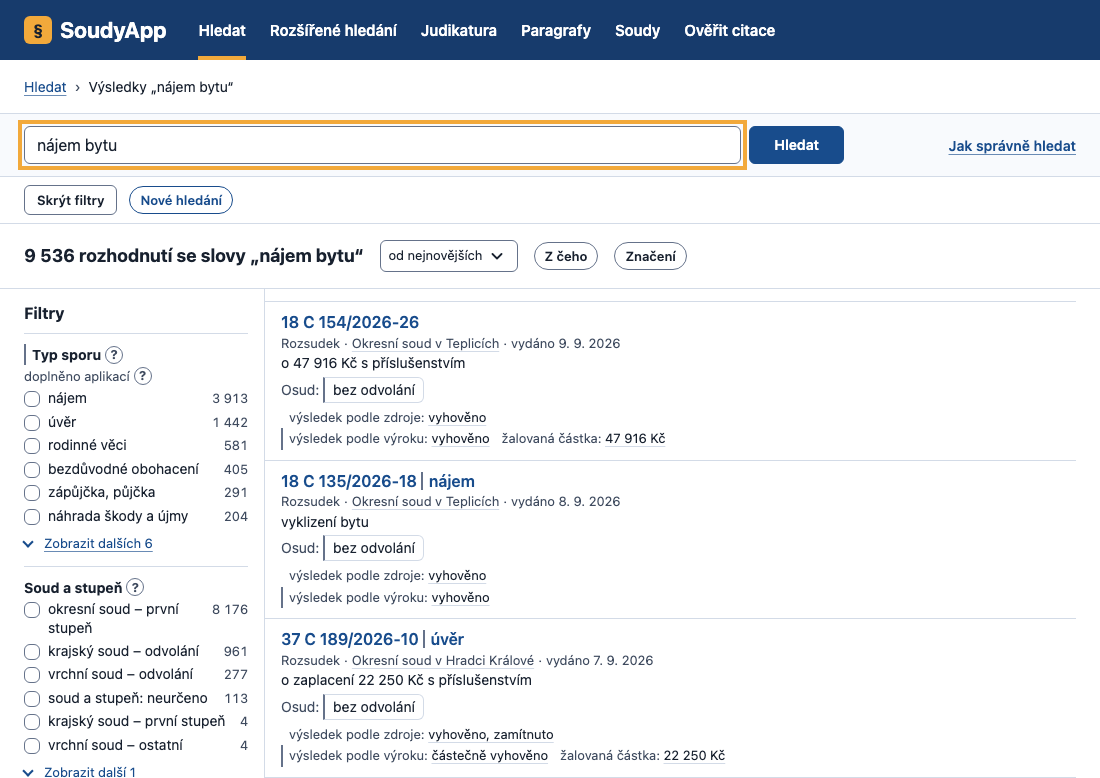Viewport: 1100px width, 778px height.
Task: Go to the Hledat navigation tab
Action: coord(222,30)
